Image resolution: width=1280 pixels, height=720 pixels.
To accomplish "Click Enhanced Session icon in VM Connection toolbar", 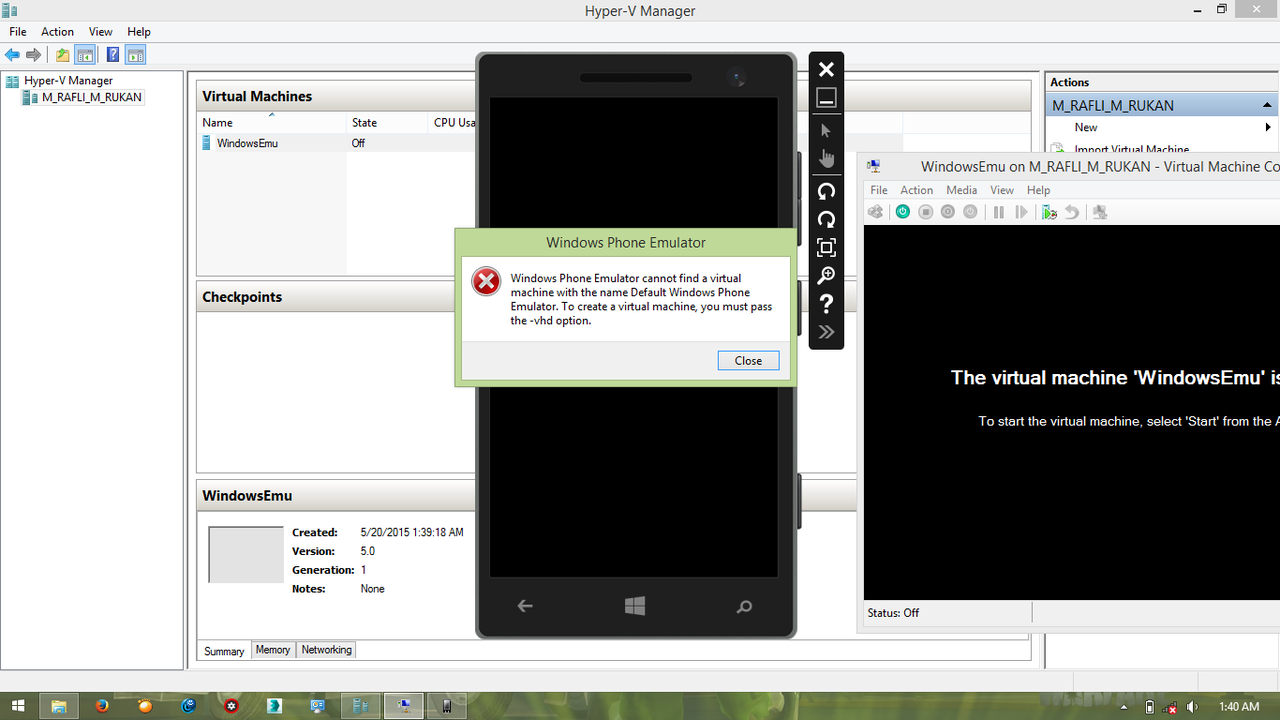I will coord(1100,212).
